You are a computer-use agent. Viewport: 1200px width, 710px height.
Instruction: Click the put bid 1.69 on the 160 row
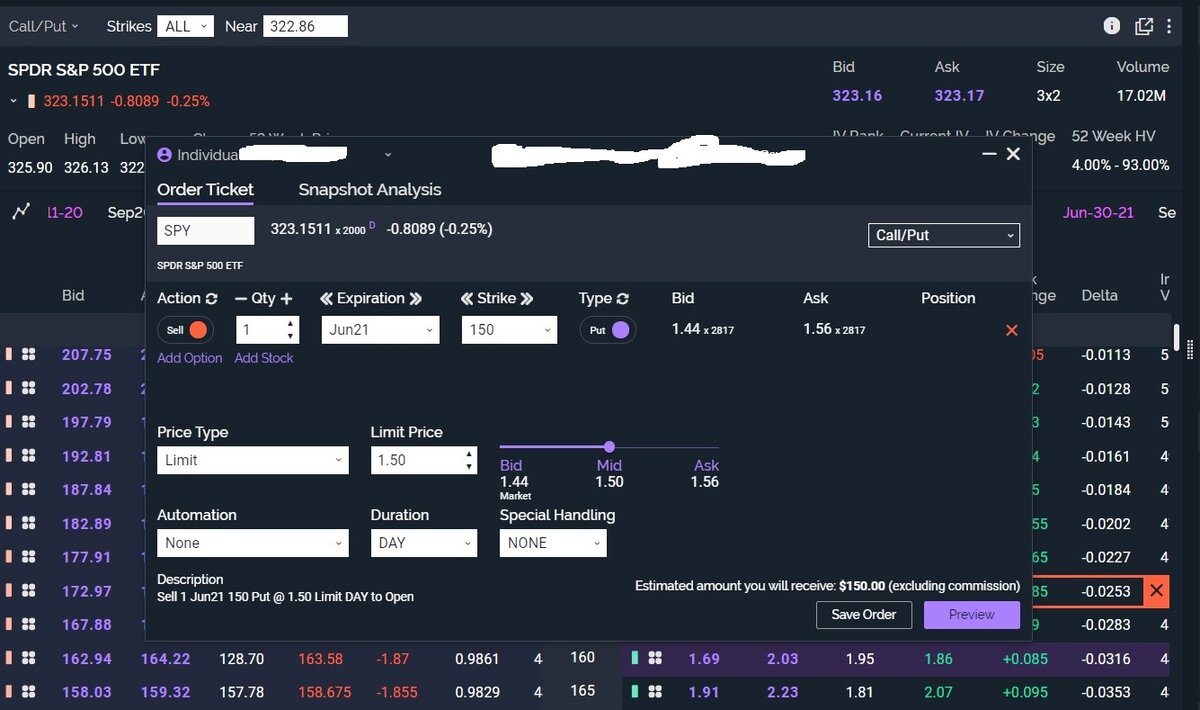click(704, 658)
